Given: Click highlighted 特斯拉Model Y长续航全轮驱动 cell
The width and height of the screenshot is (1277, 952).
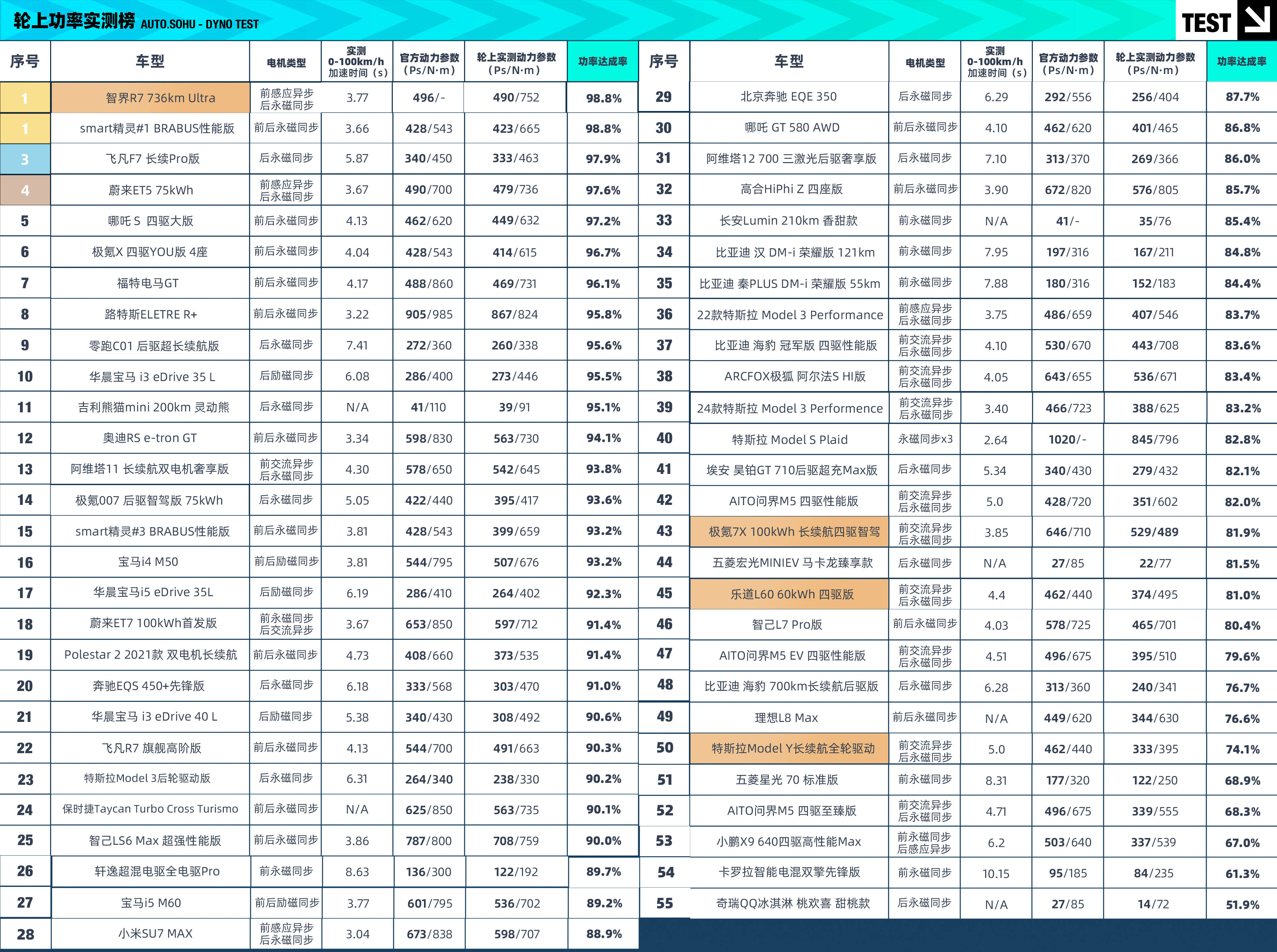Looking at the screenshot, I should pyautogui.click(x=789, y=749).
